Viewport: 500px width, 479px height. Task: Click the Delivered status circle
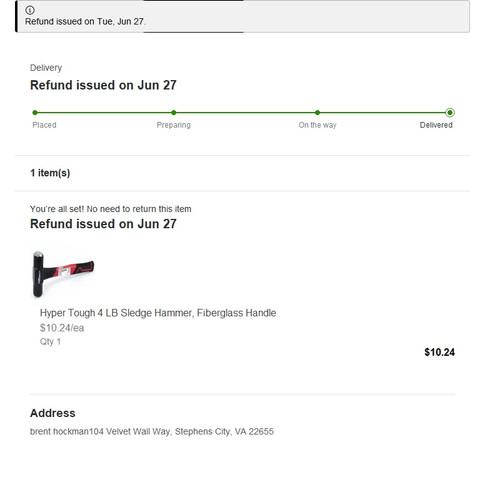coord(450,113)
